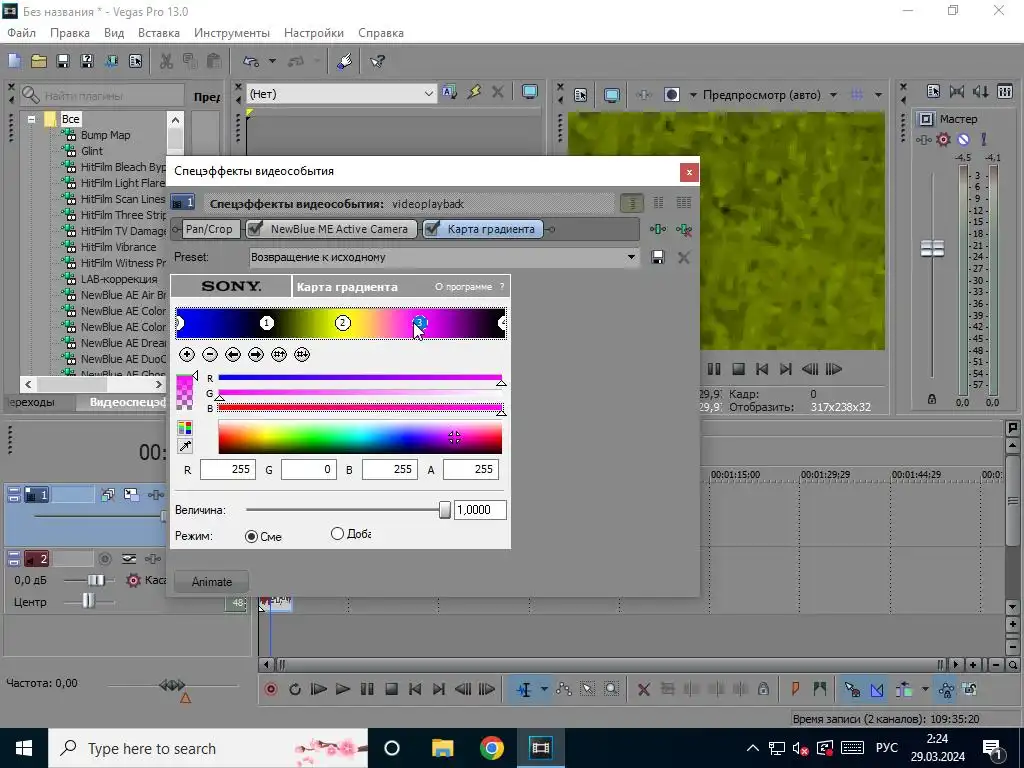
Task: Open the (Нет) dropdown in trimmer
Action: pos(428,93)
